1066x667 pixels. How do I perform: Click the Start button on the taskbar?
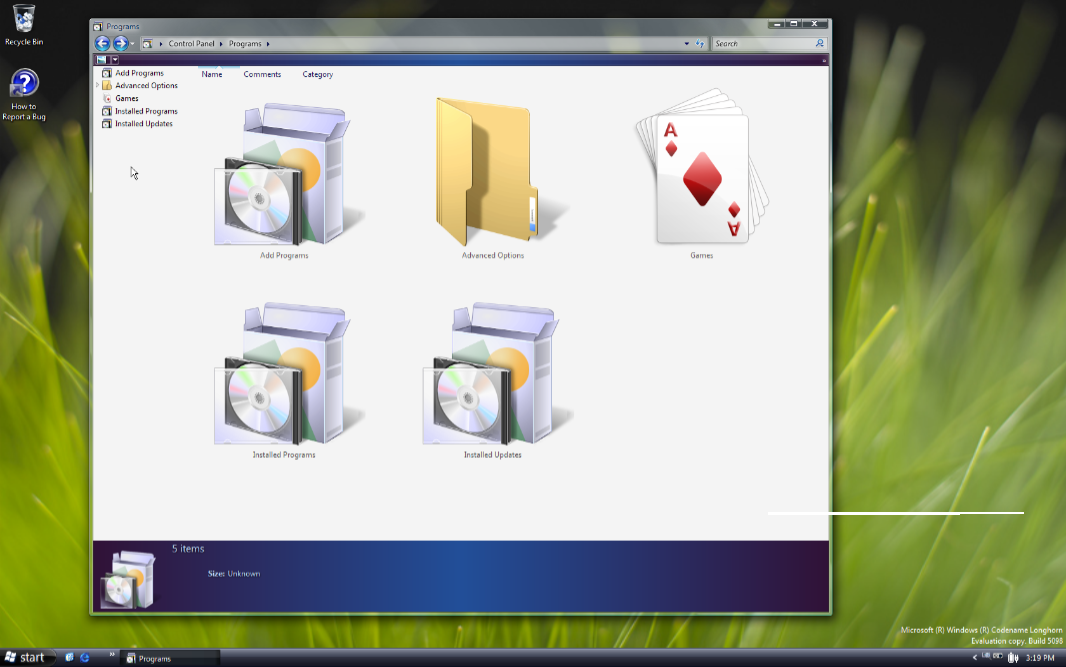pyautogui.click(x=25, y=657)
